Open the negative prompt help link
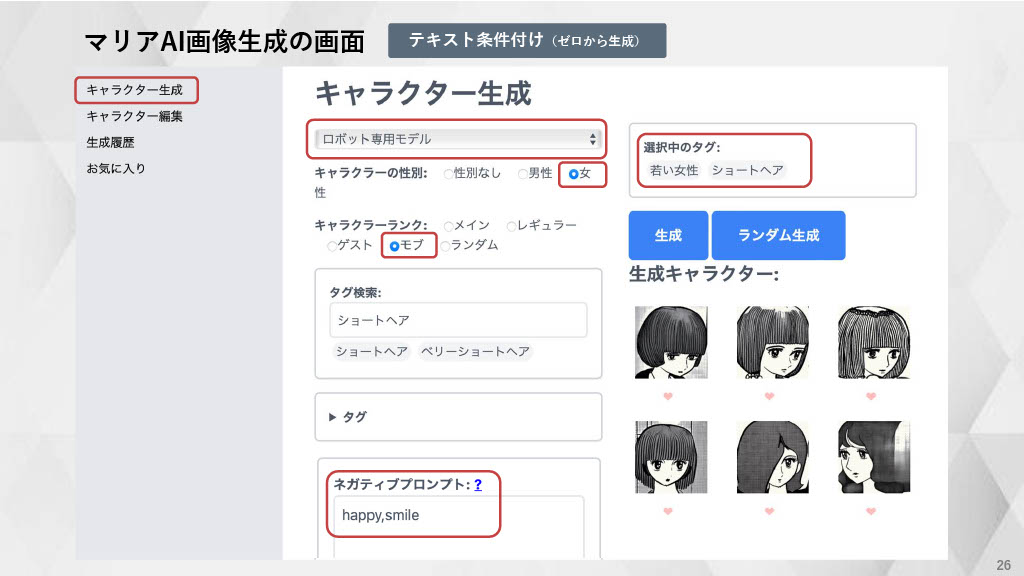 (478, 484)
